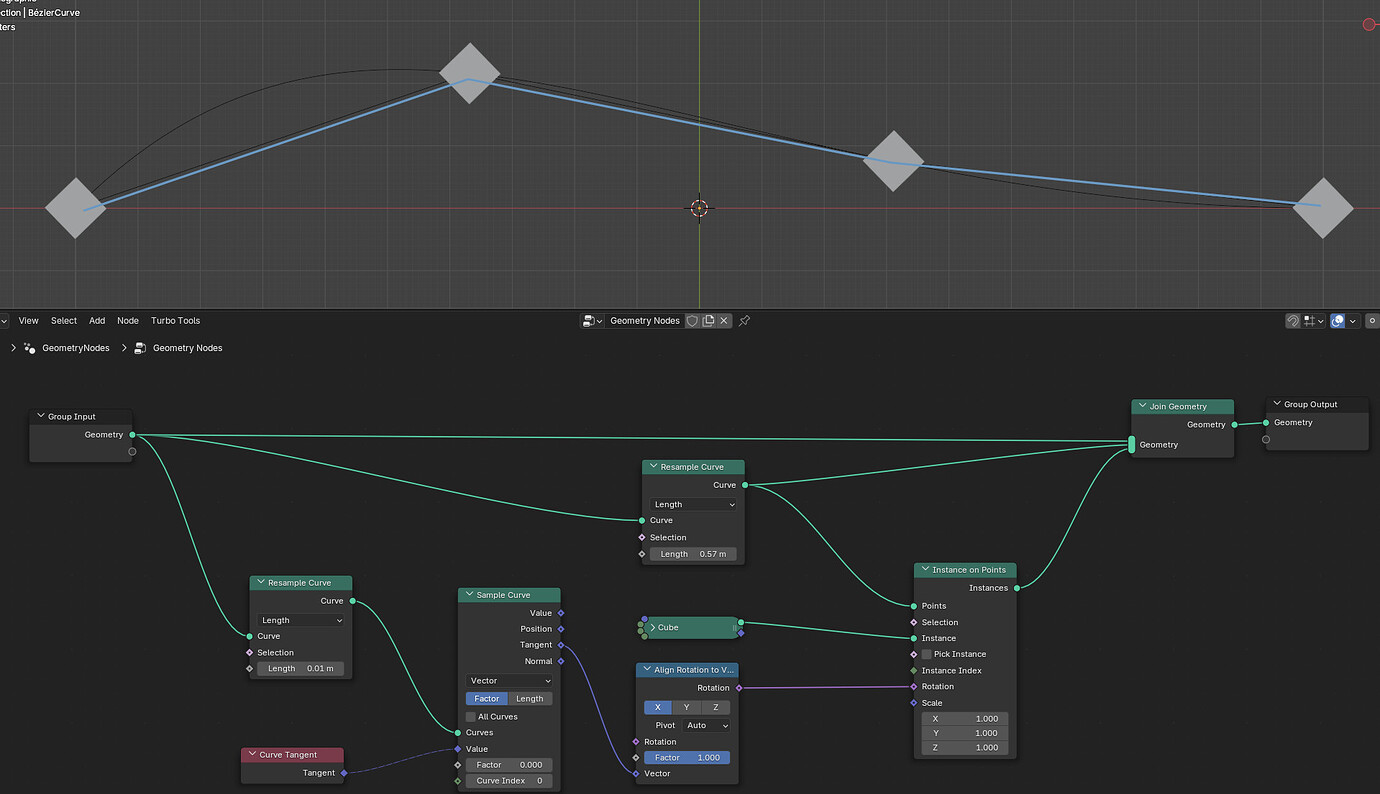This screenshot has width=1380, height=794.
Task: Collapse the Align Rotation to Vector node
Action: [x=647, y=670]
